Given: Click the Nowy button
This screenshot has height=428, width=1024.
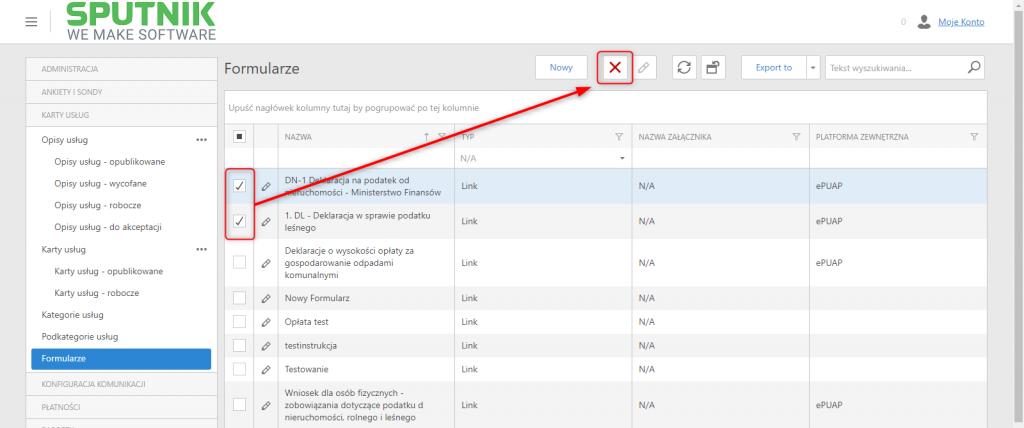Looking at the screenshot, I should coord(561,67).
